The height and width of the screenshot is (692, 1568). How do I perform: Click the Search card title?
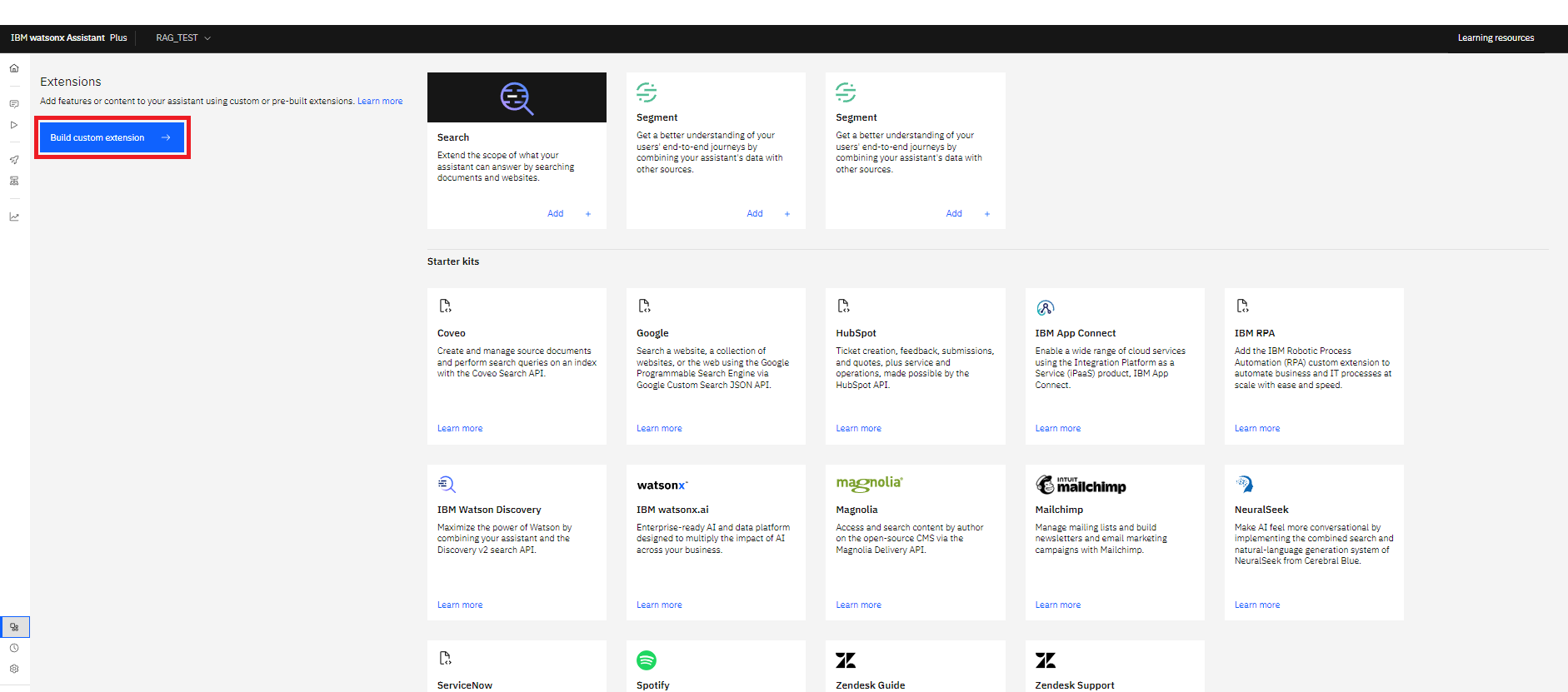point(453,137)
